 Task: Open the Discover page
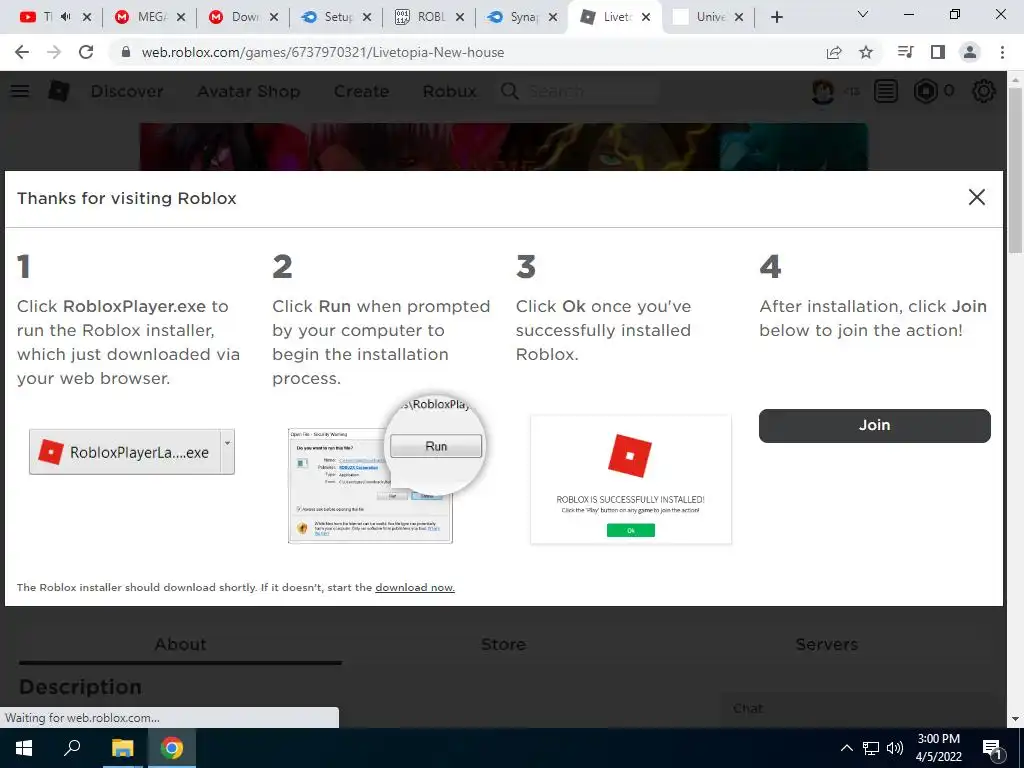(127, 91)
